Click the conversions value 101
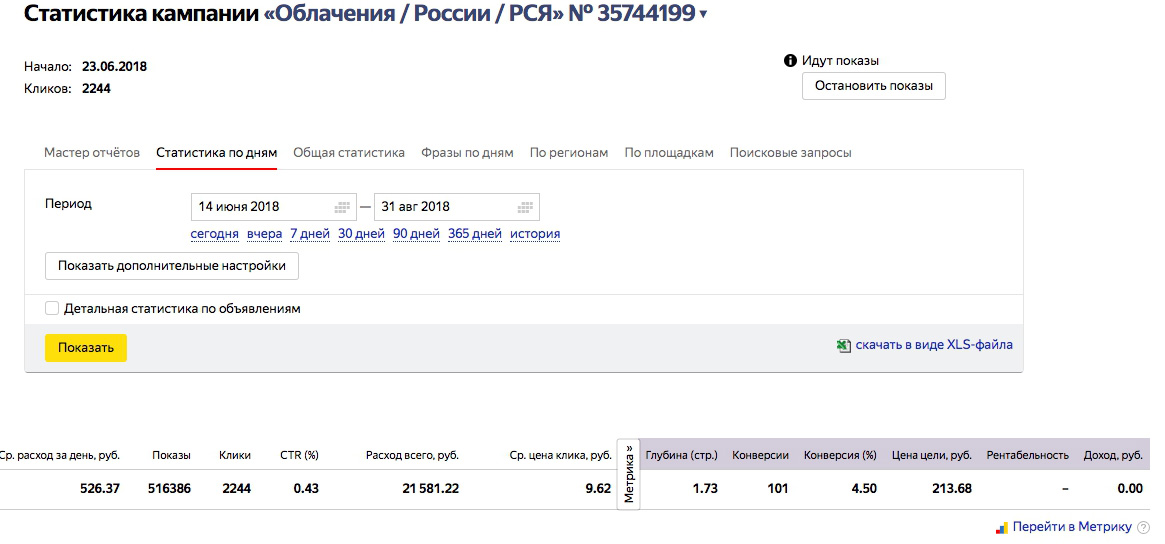This screenshot has width=1165, height=544. point(778,488)
